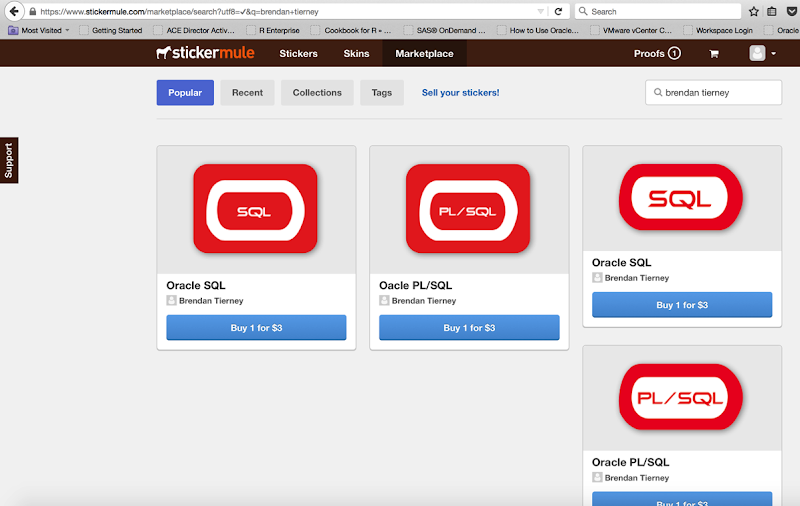Open the user avatar in header
The image size is (800, 506).
click(x=757, y=53)
